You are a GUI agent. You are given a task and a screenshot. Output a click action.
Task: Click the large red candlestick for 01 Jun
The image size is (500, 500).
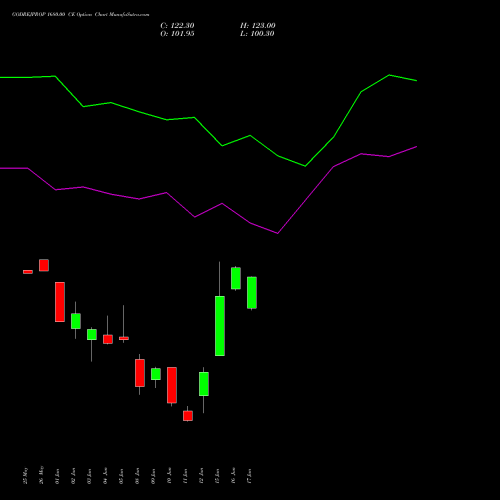(x=60, y=302)
